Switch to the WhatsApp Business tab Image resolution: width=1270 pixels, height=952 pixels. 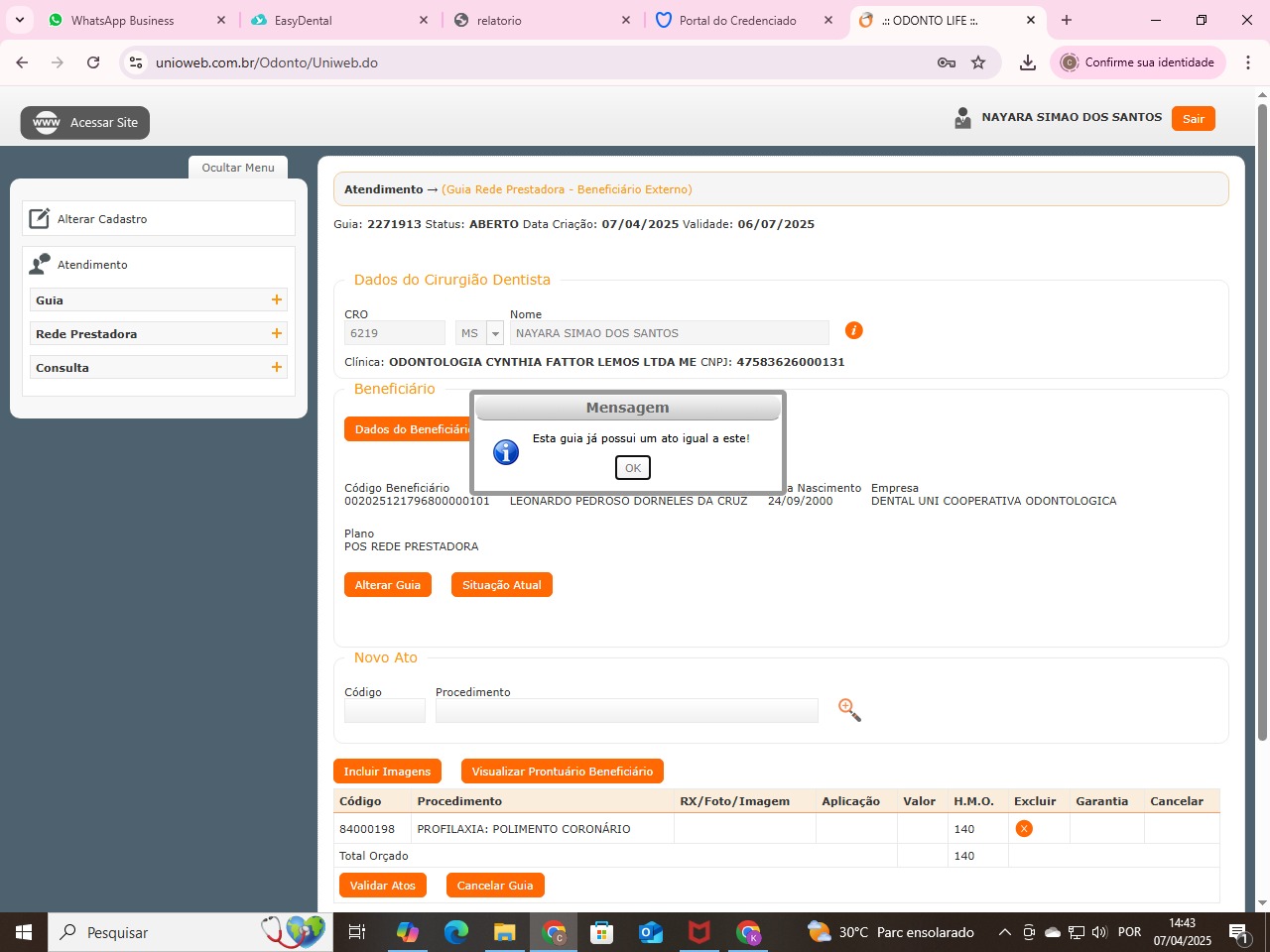point(122,20)
